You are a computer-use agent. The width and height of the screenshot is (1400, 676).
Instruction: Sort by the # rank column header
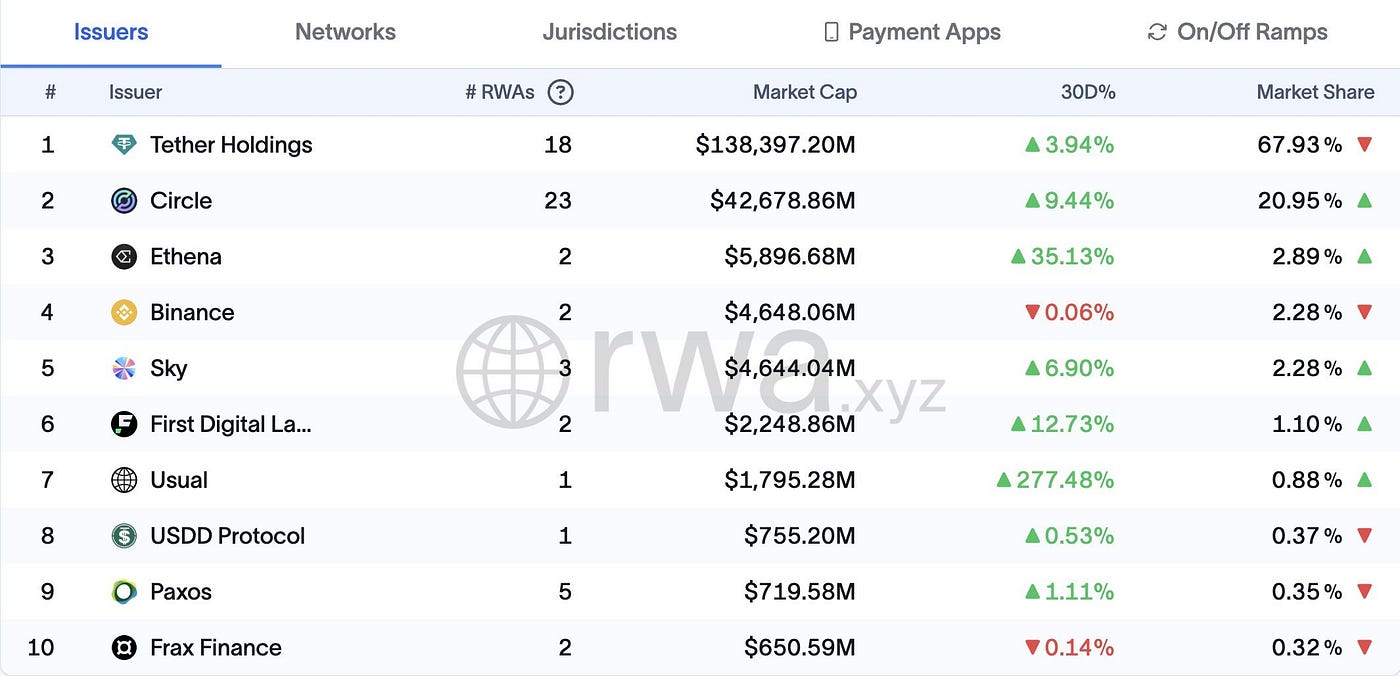50,92
